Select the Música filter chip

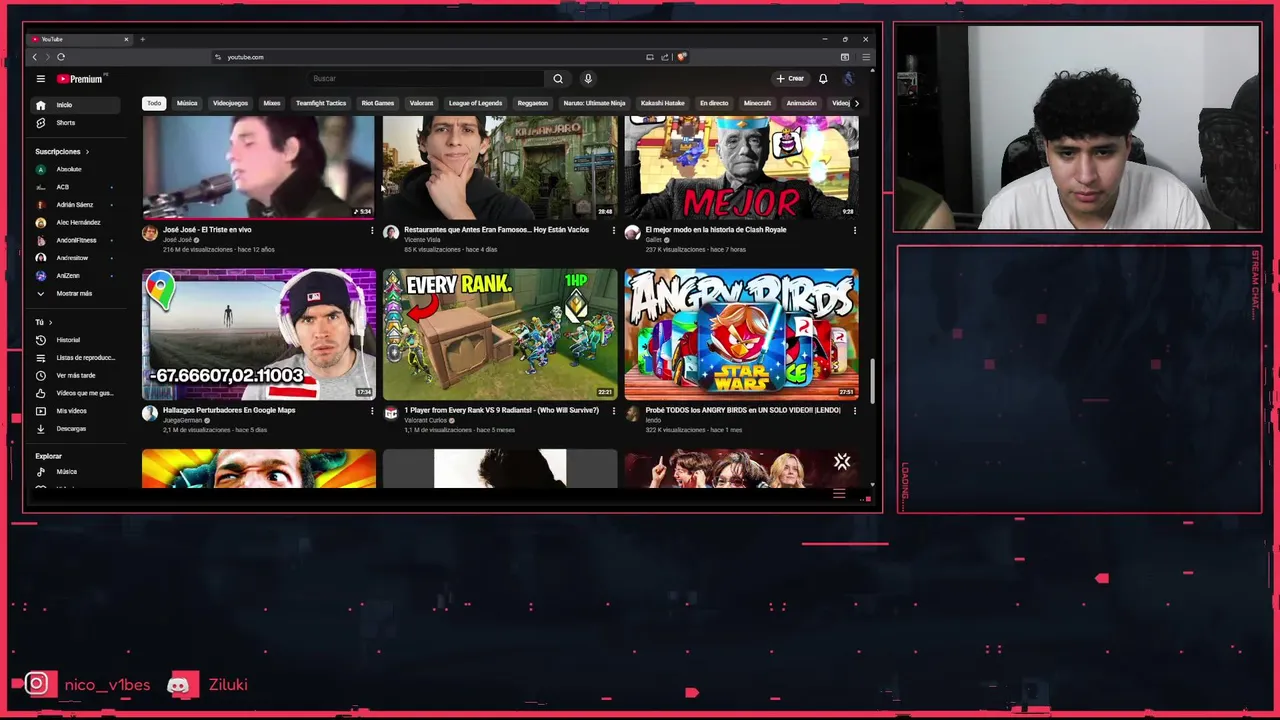[187, 103]
